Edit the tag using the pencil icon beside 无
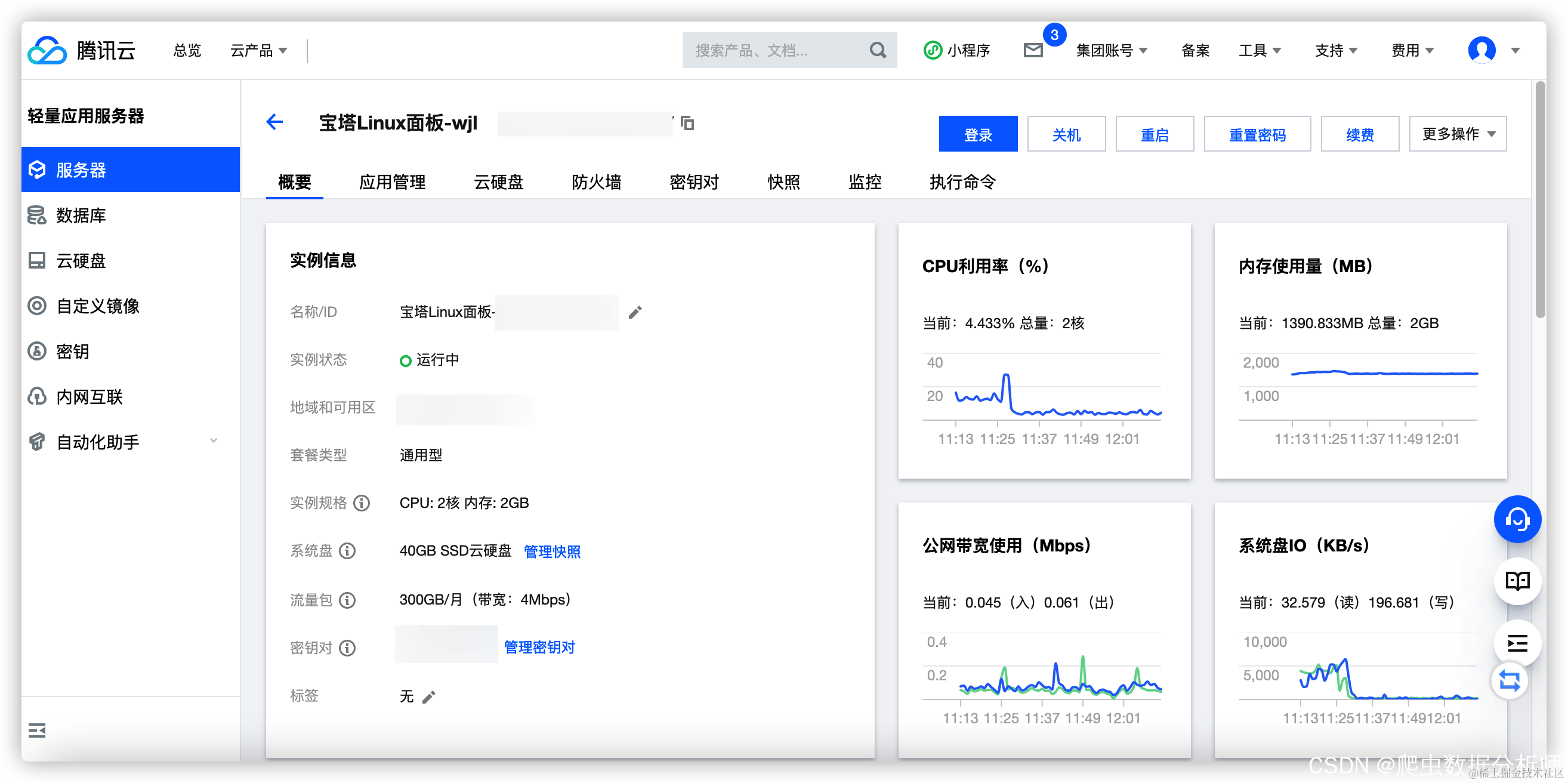 click(x=430, y=696)
